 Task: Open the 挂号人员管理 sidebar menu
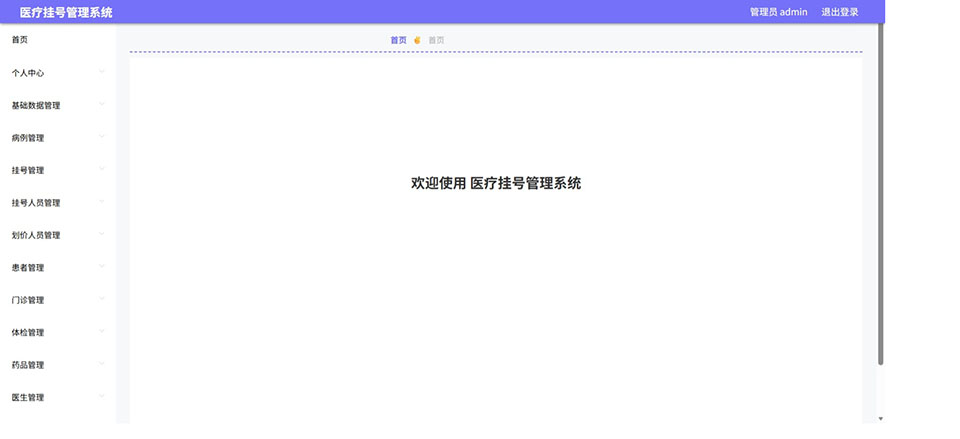58,203
